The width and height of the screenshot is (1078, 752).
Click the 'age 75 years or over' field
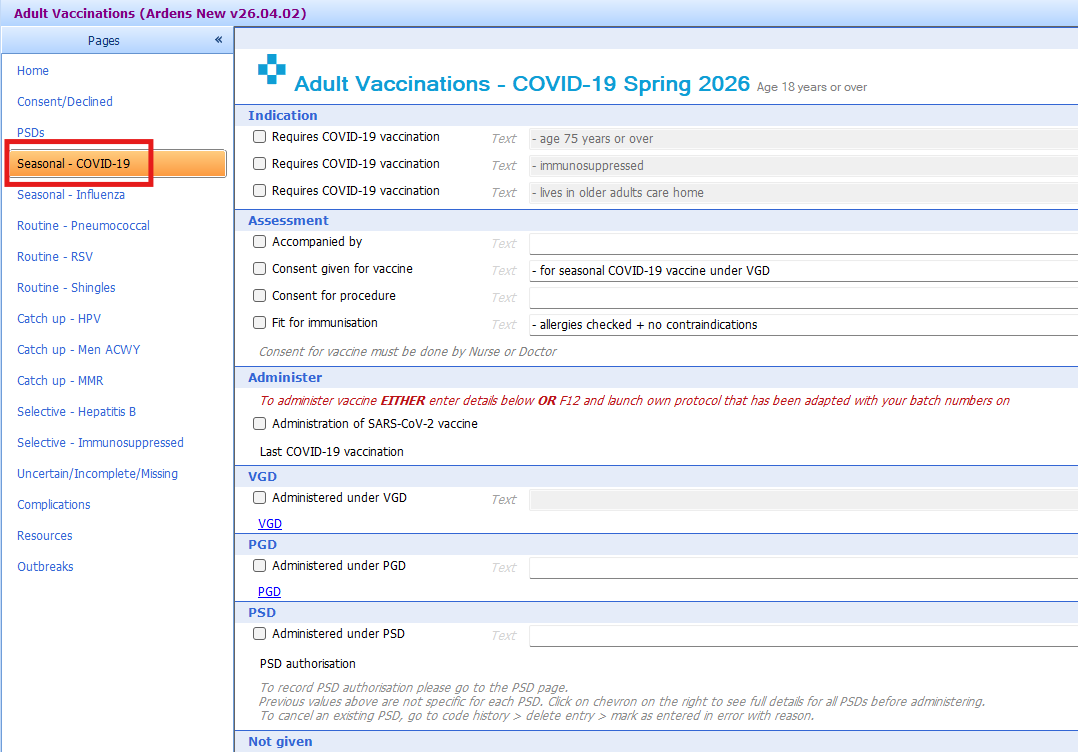pos(803,138)
